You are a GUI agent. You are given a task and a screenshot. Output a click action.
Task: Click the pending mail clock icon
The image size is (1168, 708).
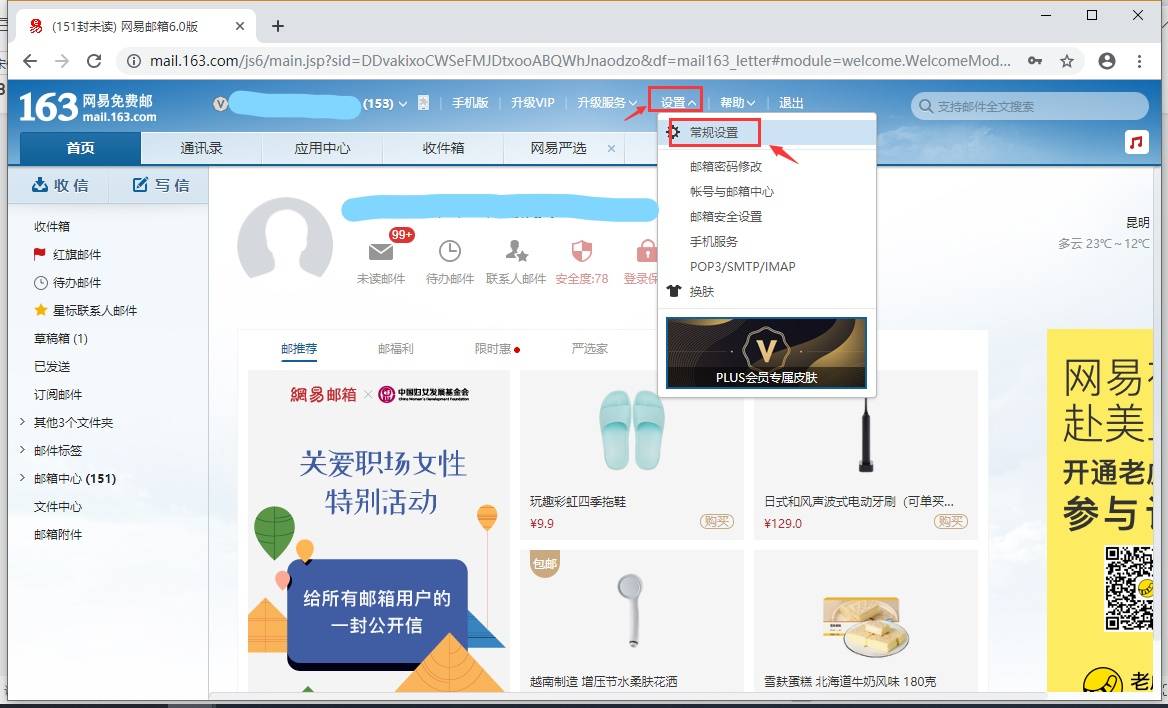(x=450, y=251)
